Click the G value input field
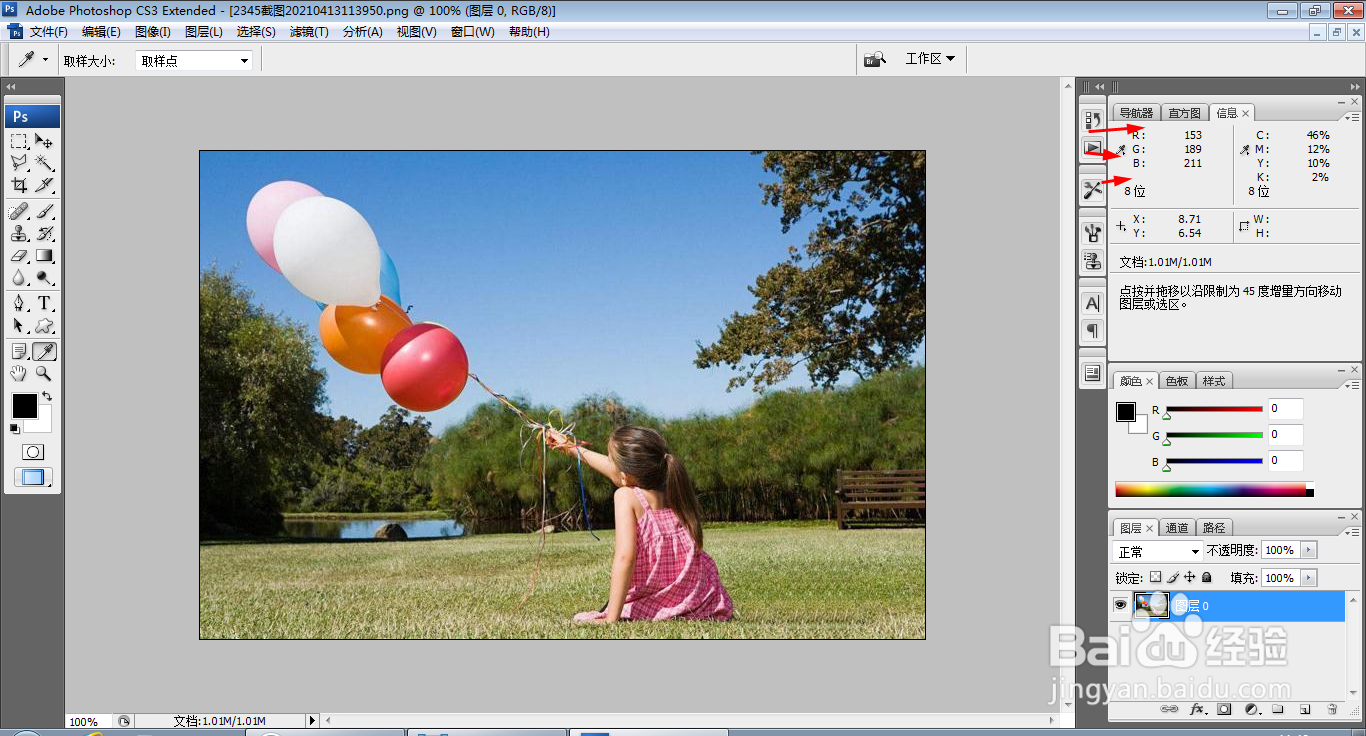The width and height of the screenshot is (1366, 736). tap(1287, 434)
